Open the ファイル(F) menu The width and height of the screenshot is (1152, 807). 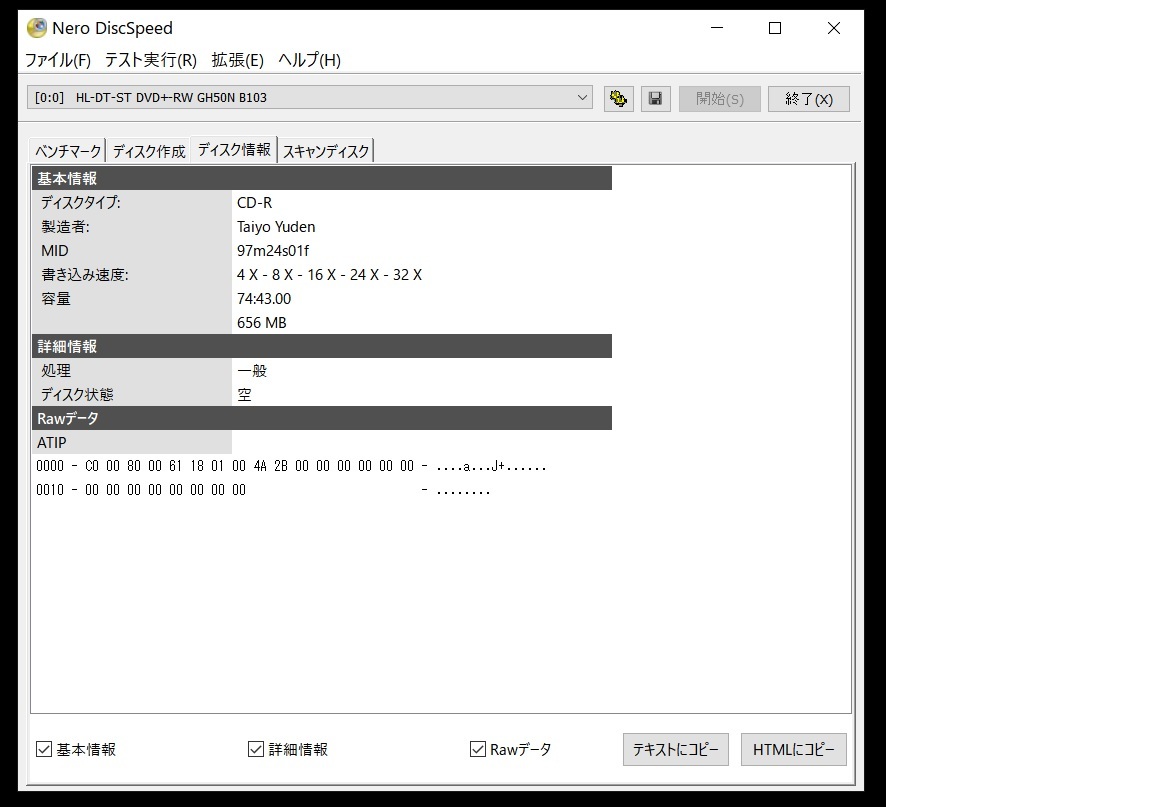pyautogui.click(x=58, y=60)
